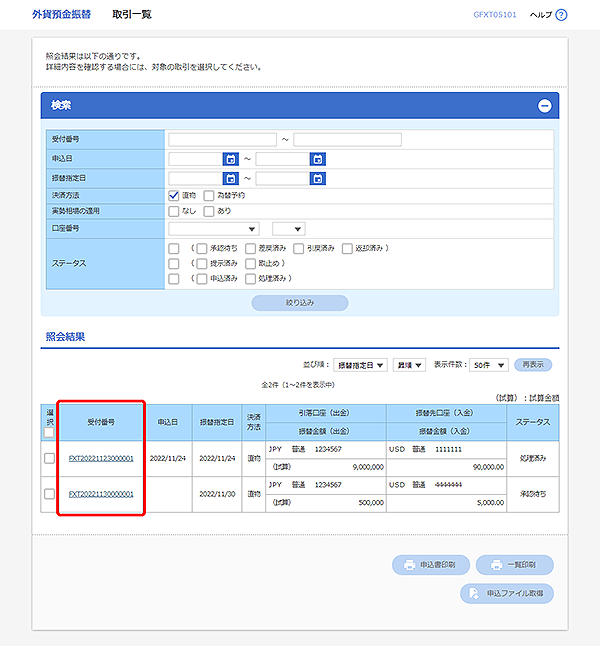
Task: Open calendar for 申込日 start date
Action: 231,159
